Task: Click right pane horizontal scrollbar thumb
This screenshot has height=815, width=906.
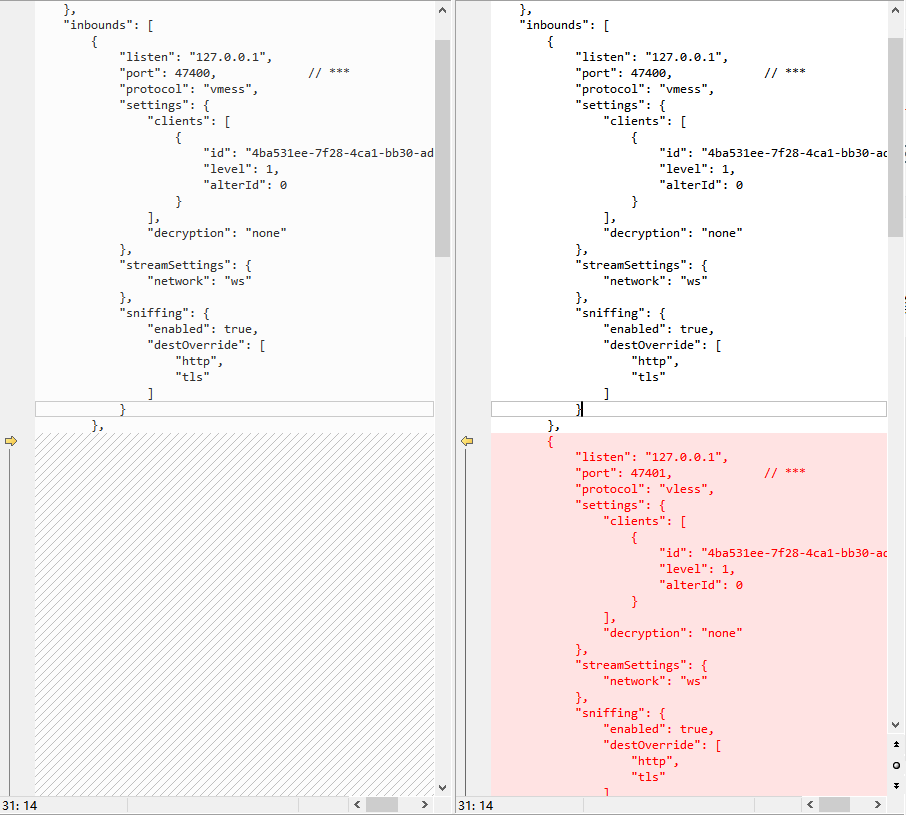Action: (x=834, y=805)
